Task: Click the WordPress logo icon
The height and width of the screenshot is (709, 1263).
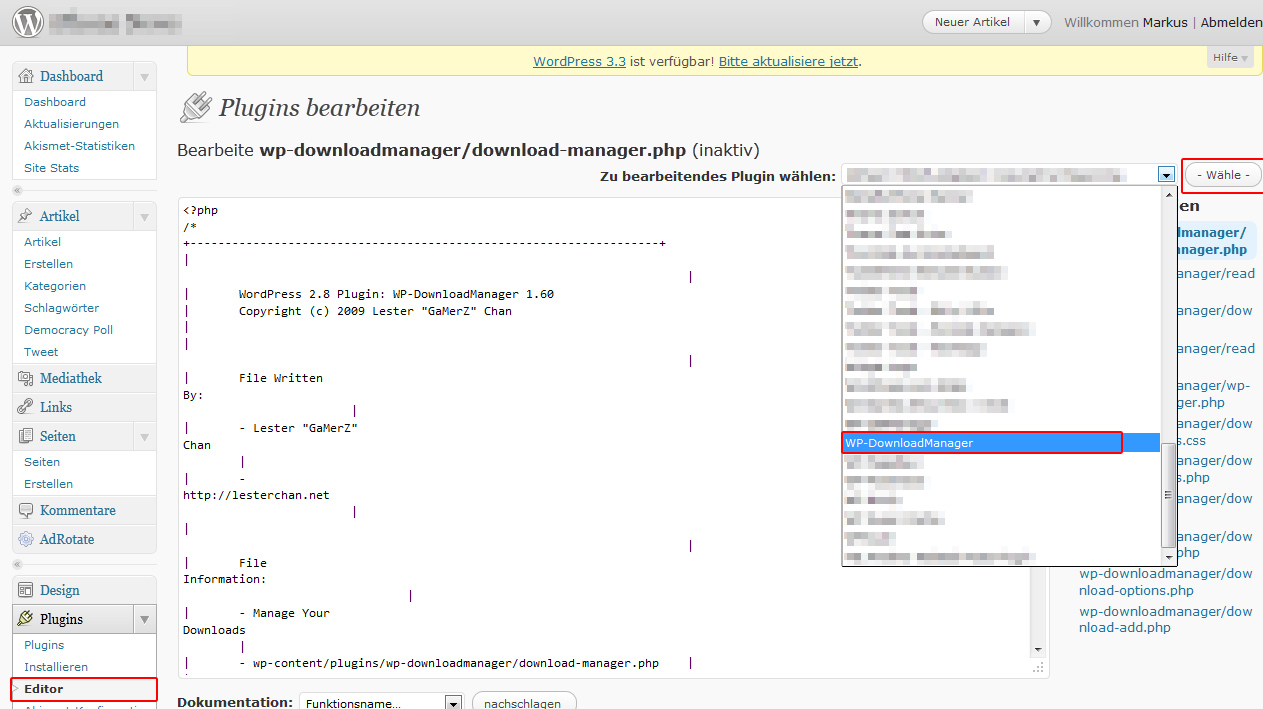Action: 28,21
